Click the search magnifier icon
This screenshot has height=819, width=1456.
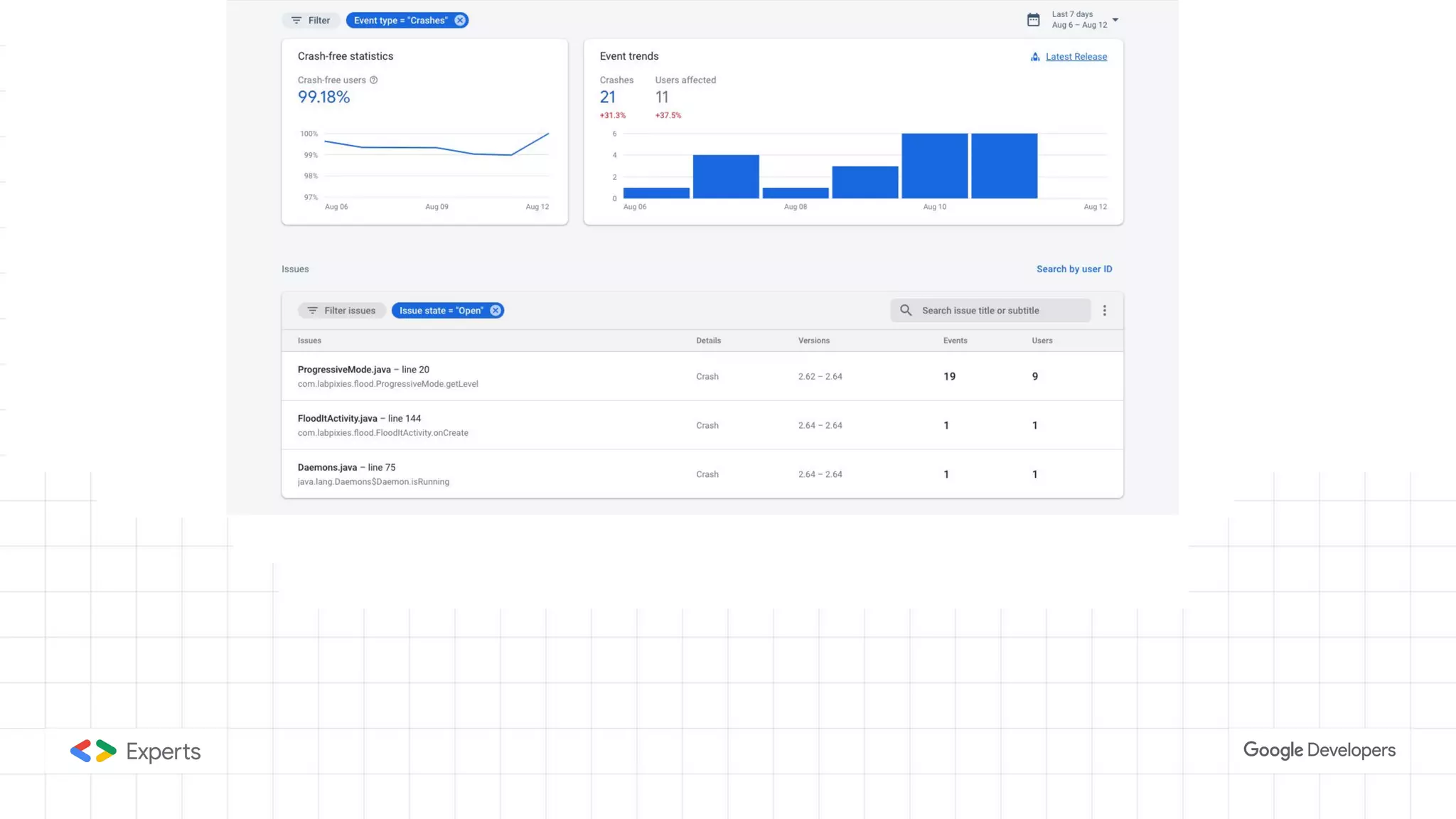point(906,311)
